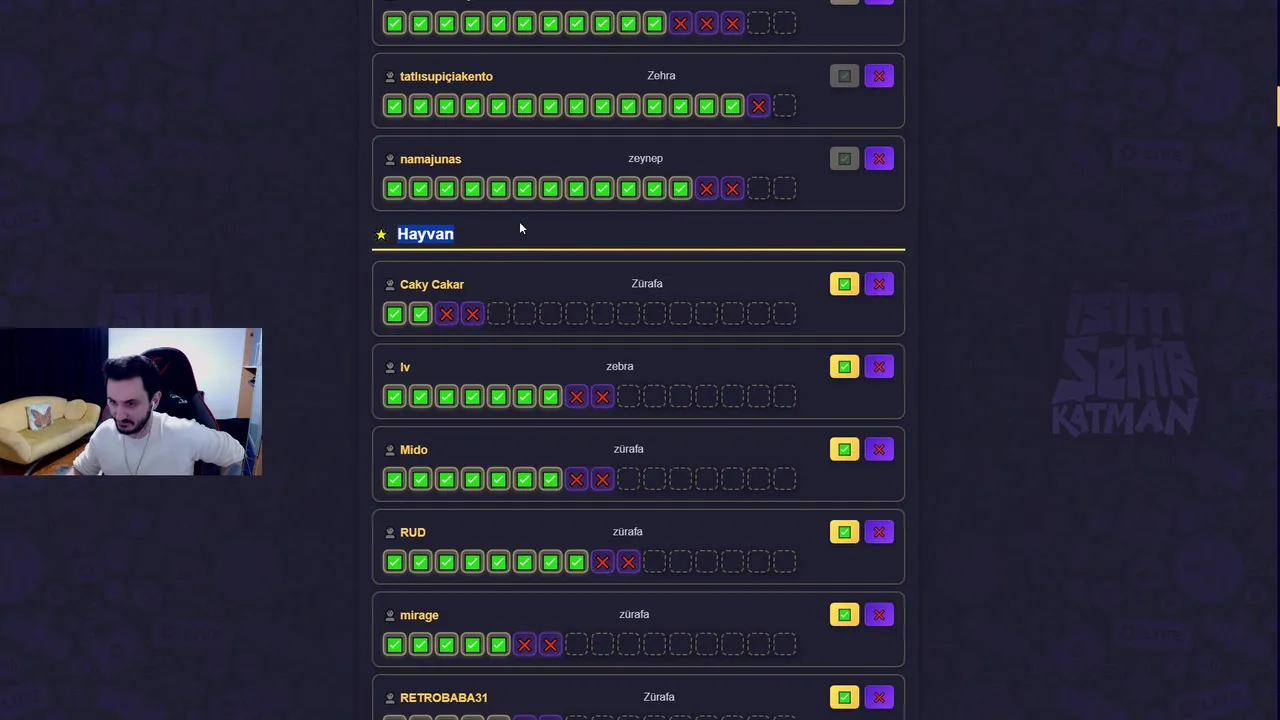Click player name Caky Cakar
Screen dimensions: 1280x720
[432, 285]
